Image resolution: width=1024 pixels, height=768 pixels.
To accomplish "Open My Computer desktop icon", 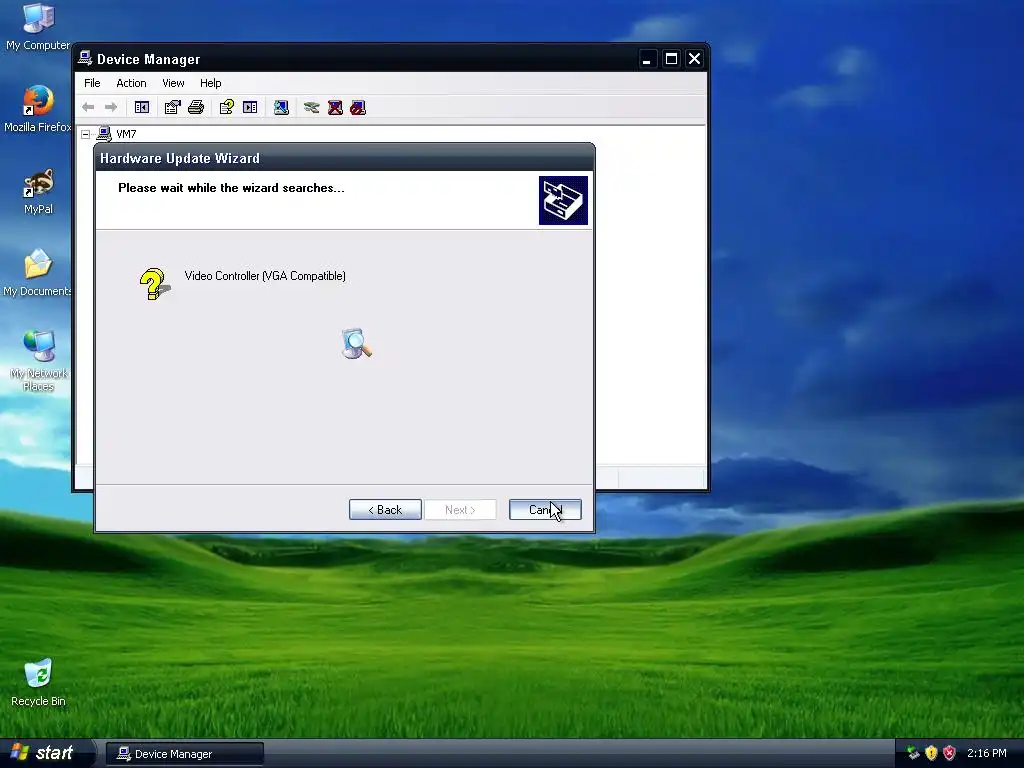I will pos(38,27).
